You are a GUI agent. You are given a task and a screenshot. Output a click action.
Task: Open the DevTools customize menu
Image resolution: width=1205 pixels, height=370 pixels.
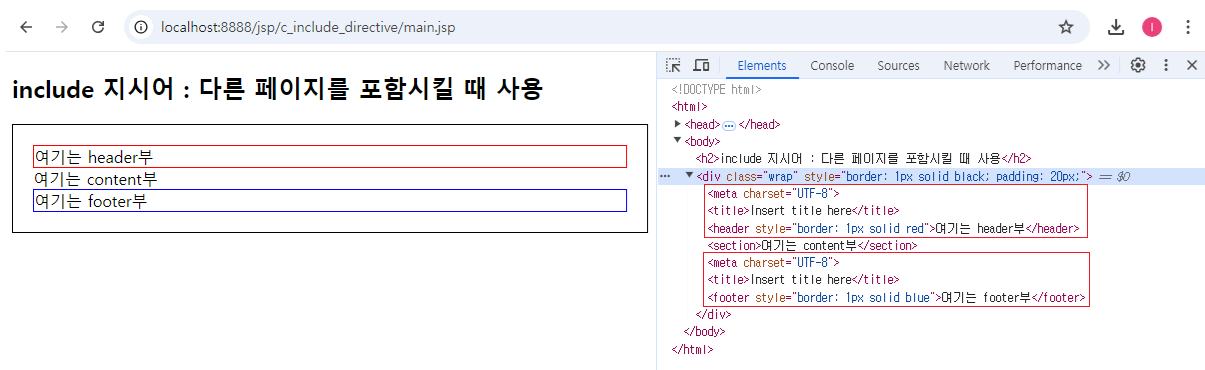point(1166,65)
